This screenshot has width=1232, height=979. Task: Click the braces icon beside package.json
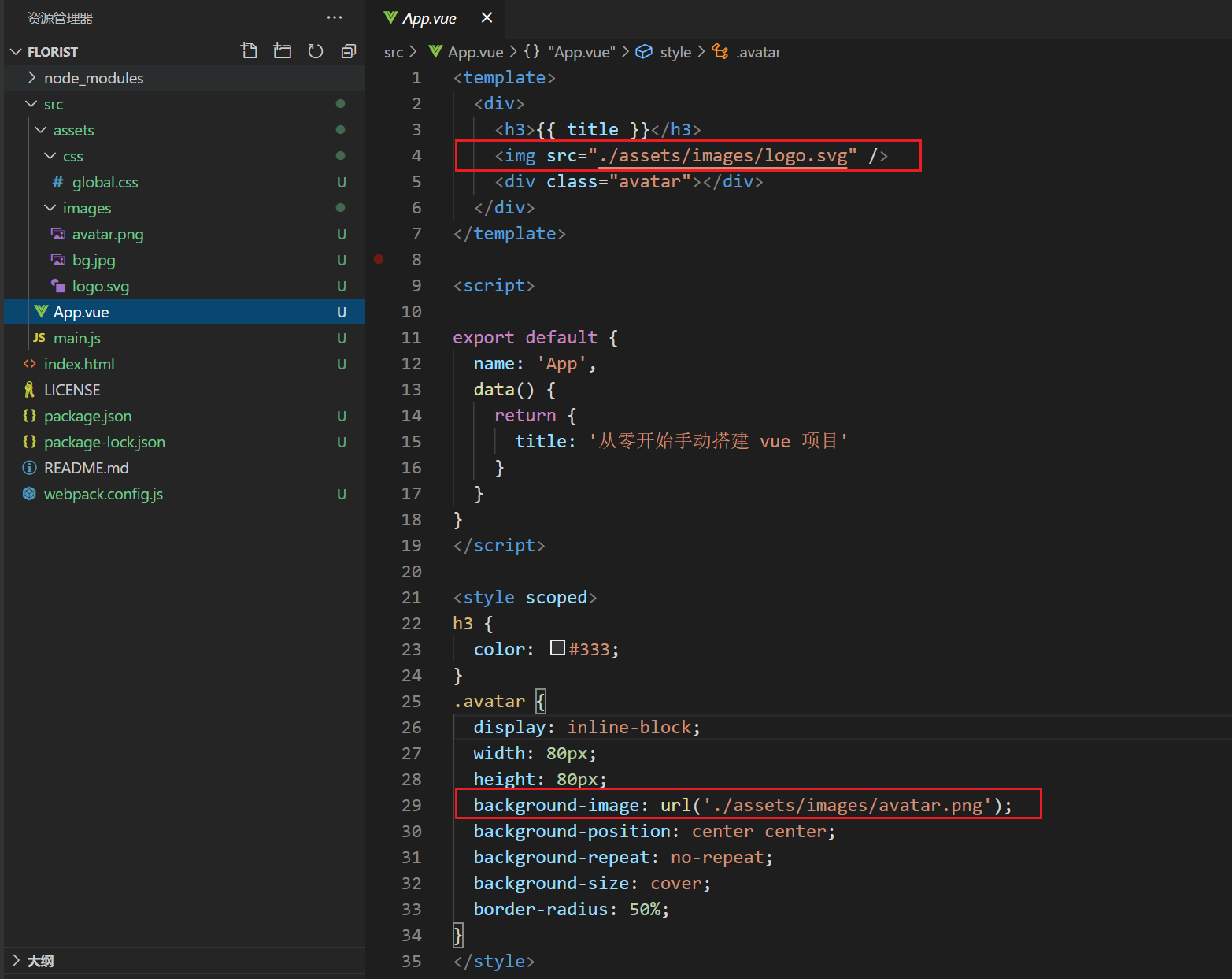pos(29,415)
